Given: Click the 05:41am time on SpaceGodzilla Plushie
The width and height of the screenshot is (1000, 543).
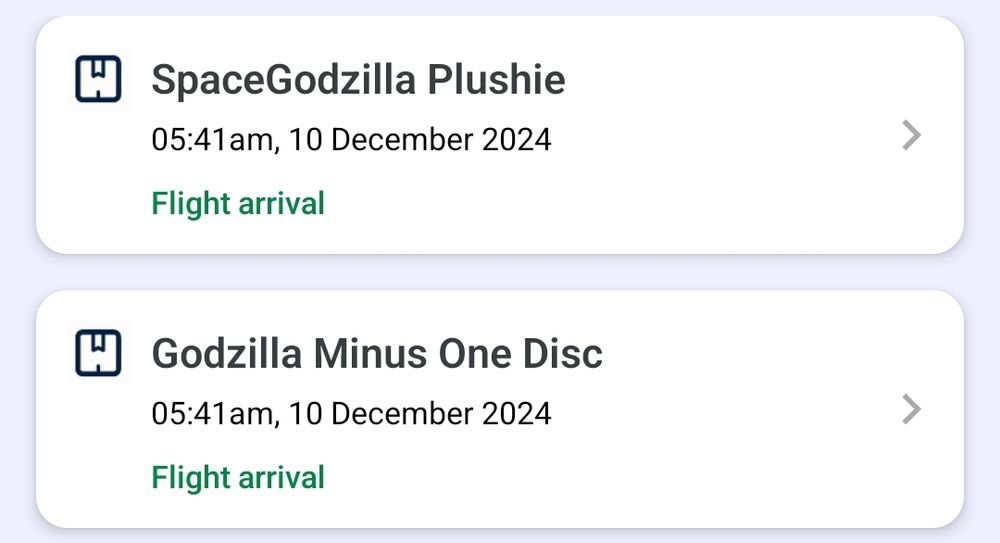Looking at the screenshot, I should [x=211, y=140].
